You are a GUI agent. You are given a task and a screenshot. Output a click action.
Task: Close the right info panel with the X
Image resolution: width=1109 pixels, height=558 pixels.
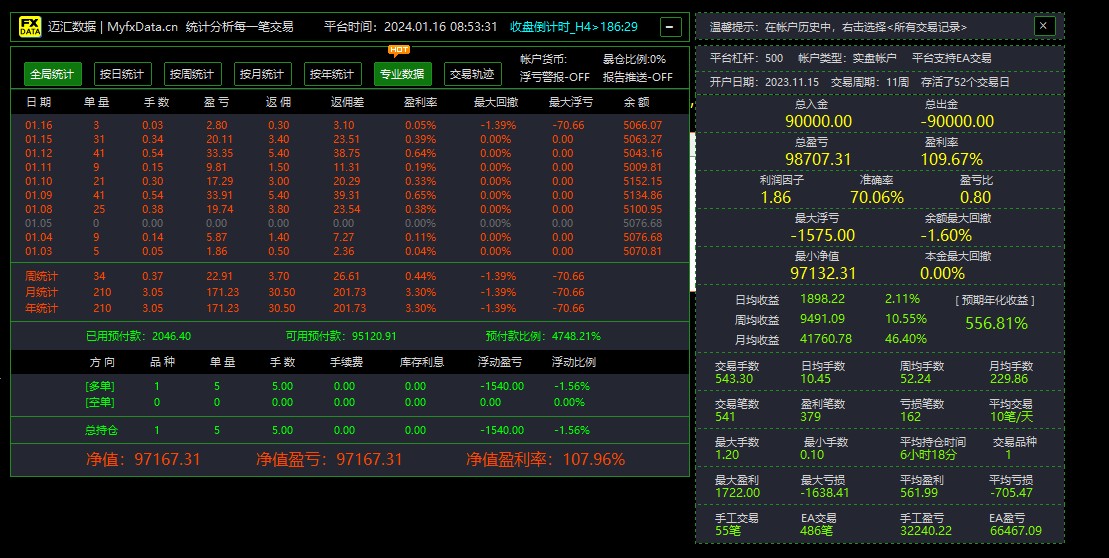pos(1044,26)
